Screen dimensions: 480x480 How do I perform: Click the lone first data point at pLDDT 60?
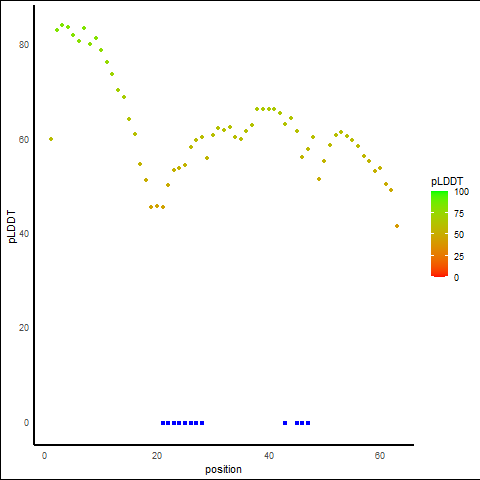(51, 139)
